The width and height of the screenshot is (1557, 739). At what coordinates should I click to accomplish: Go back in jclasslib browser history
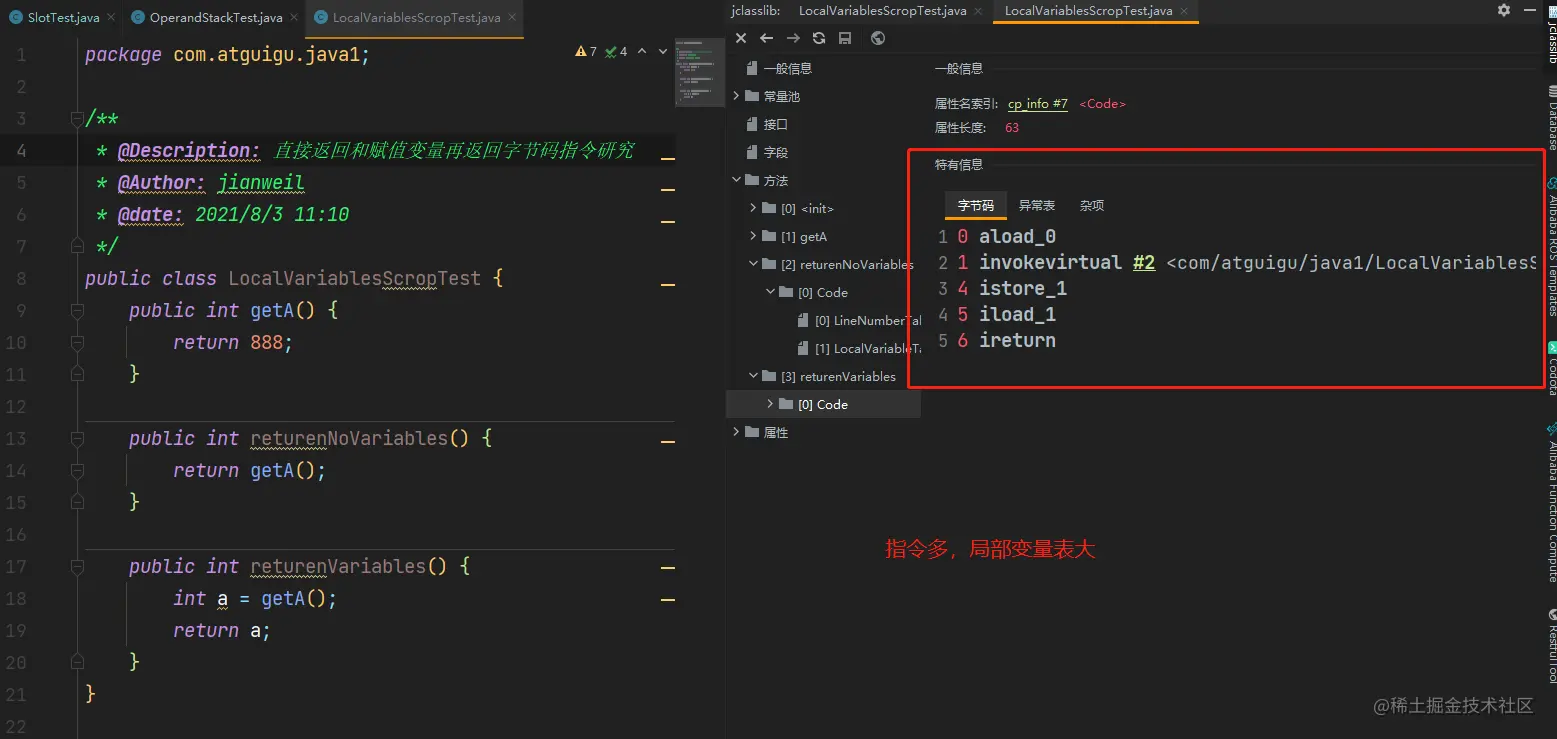(767, 38)
